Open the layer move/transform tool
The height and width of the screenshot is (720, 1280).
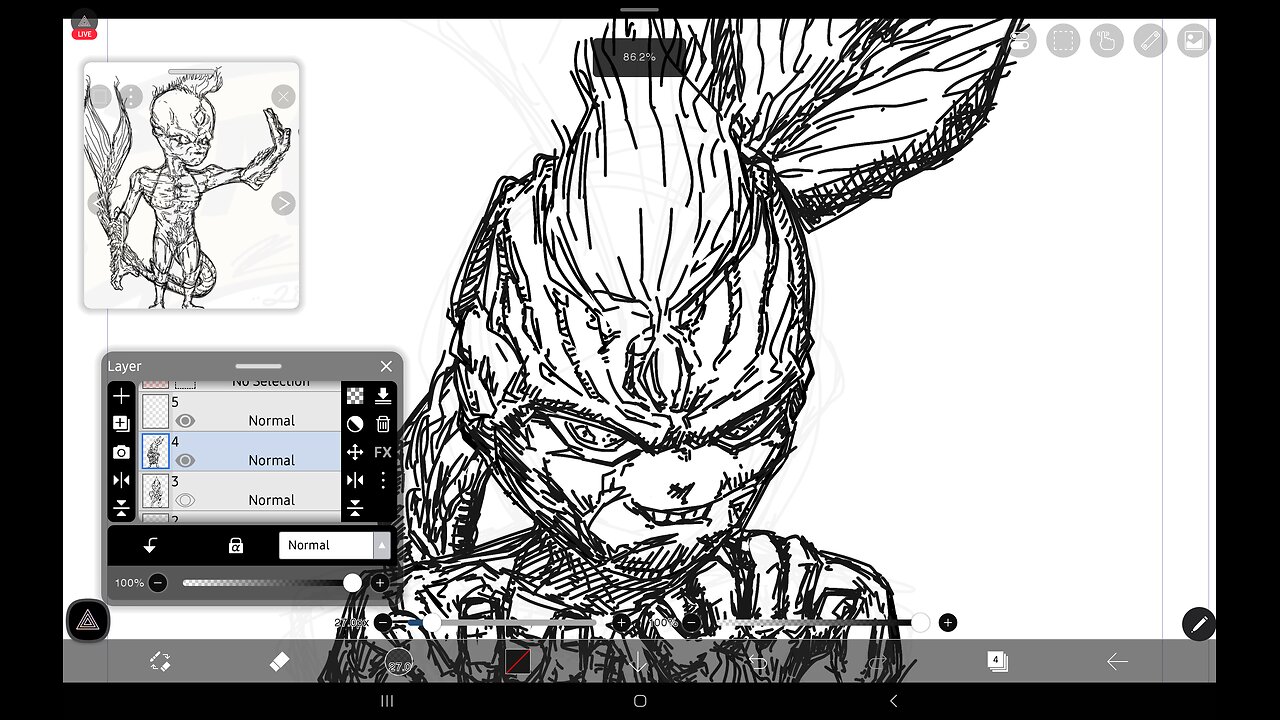(x=355, y=452)
